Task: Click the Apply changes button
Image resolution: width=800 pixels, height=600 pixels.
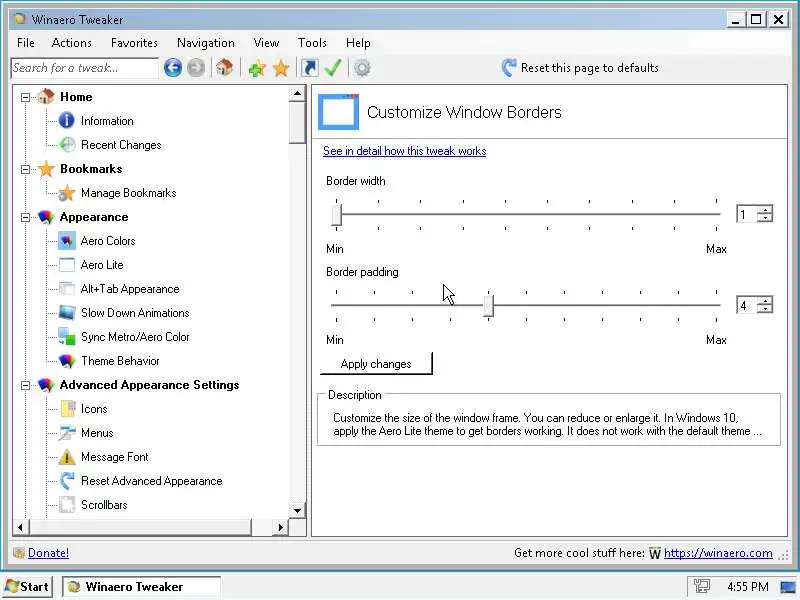Action: point(376,364)
